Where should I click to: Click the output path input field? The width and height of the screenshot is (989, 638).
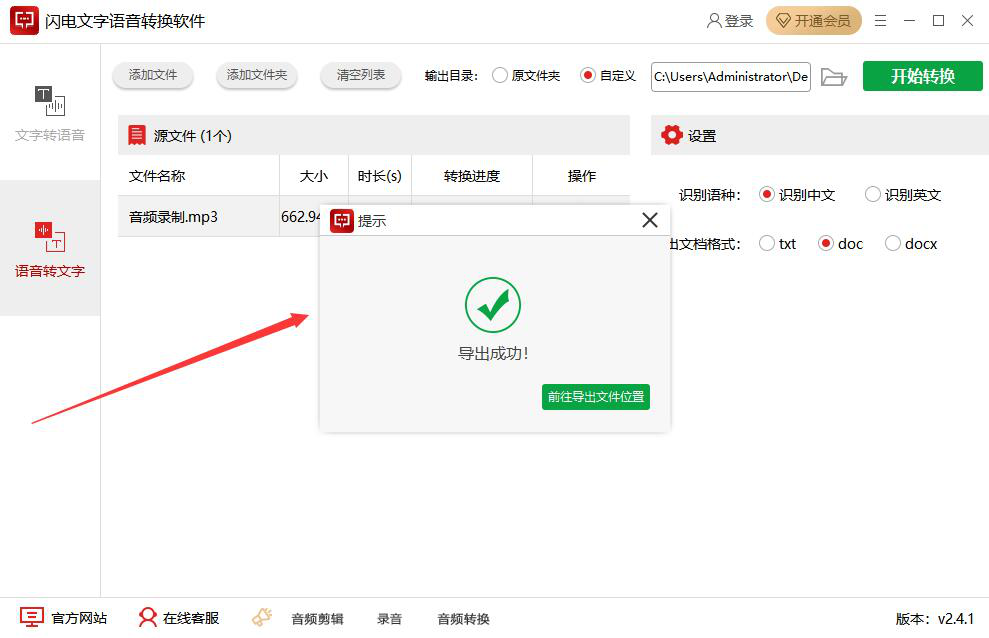coord(730,77)
